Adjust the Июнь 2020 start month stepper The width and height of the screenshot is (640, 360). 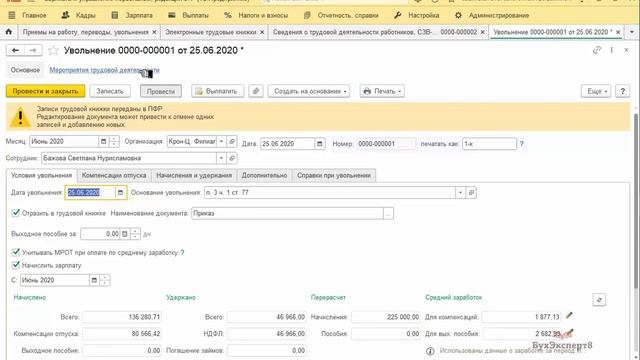(x=104, y=280)
